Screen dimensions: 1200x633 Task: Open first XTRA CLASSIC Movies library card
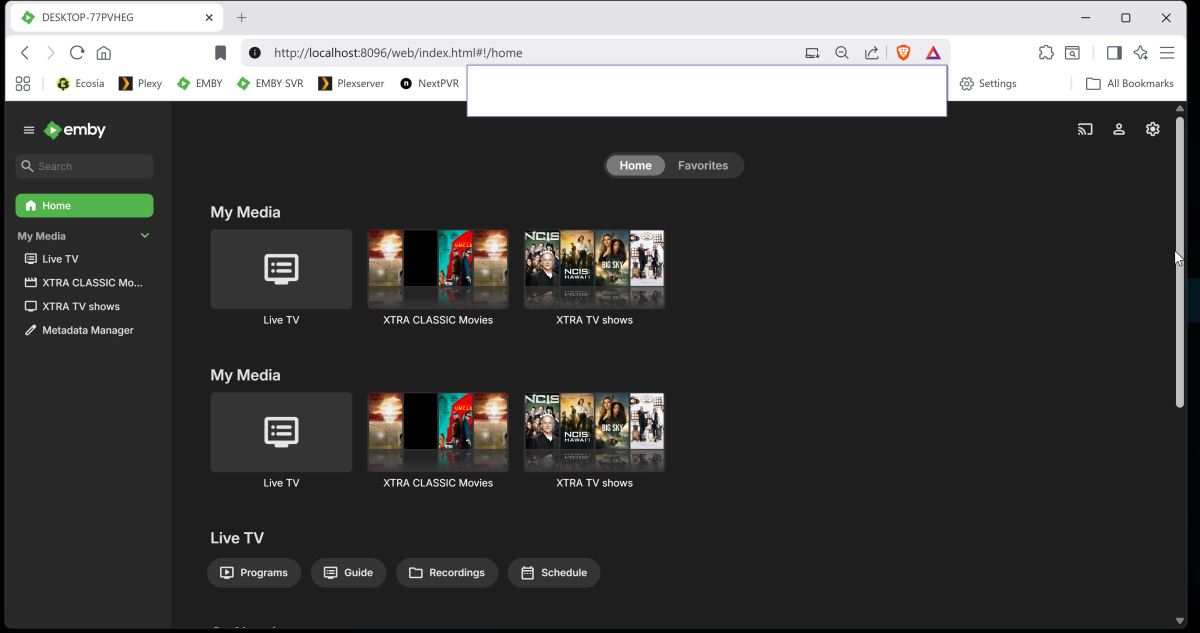(x=438, y=270)
